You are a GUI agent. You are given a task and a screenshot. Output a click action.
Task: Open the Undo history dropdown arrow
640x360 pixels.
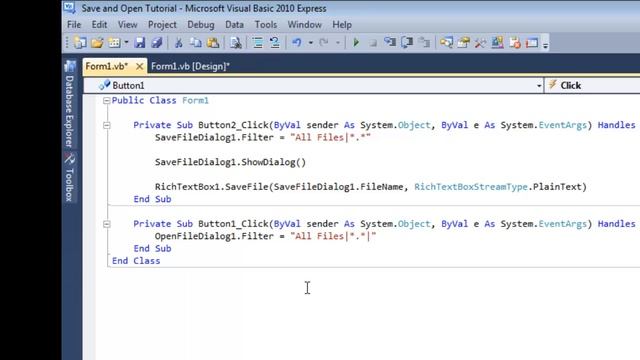pos(311,42)
